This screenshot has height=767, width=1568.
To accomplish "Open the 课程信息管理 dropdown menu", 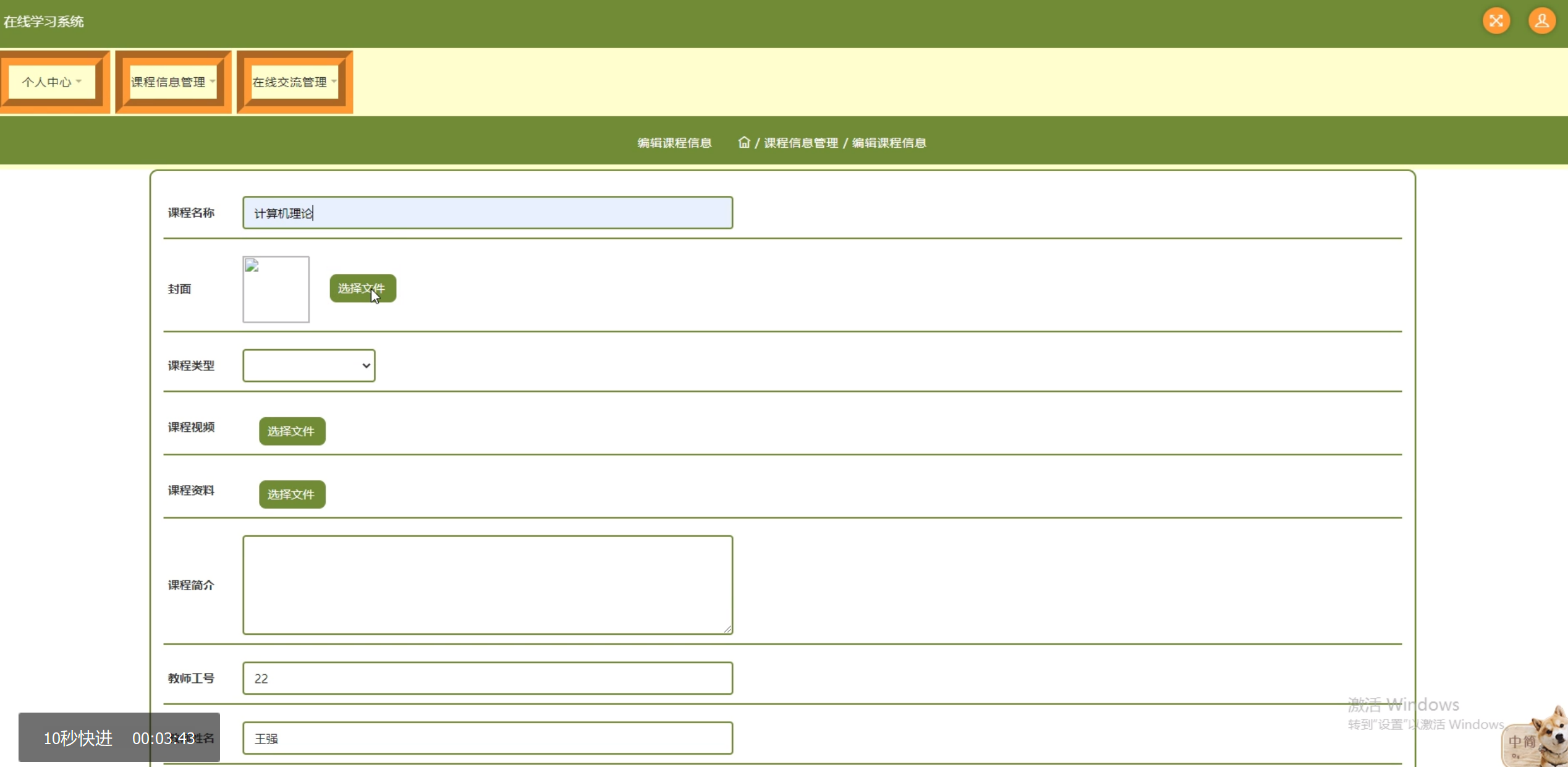I will tap(173, 82).
